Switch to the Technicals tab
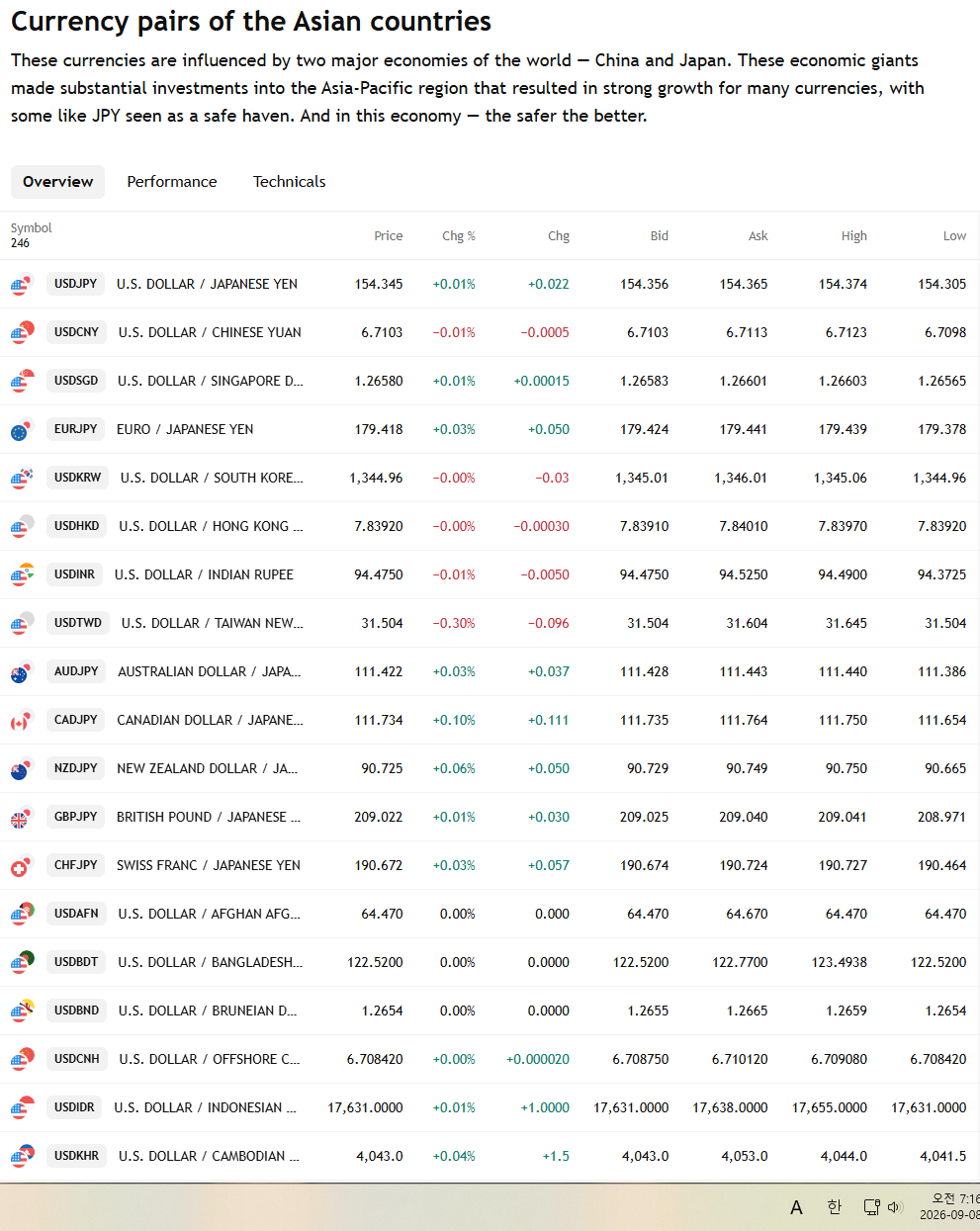Image resolution: width=980 pixels, height=1231 pixels. tap(289, 182)
